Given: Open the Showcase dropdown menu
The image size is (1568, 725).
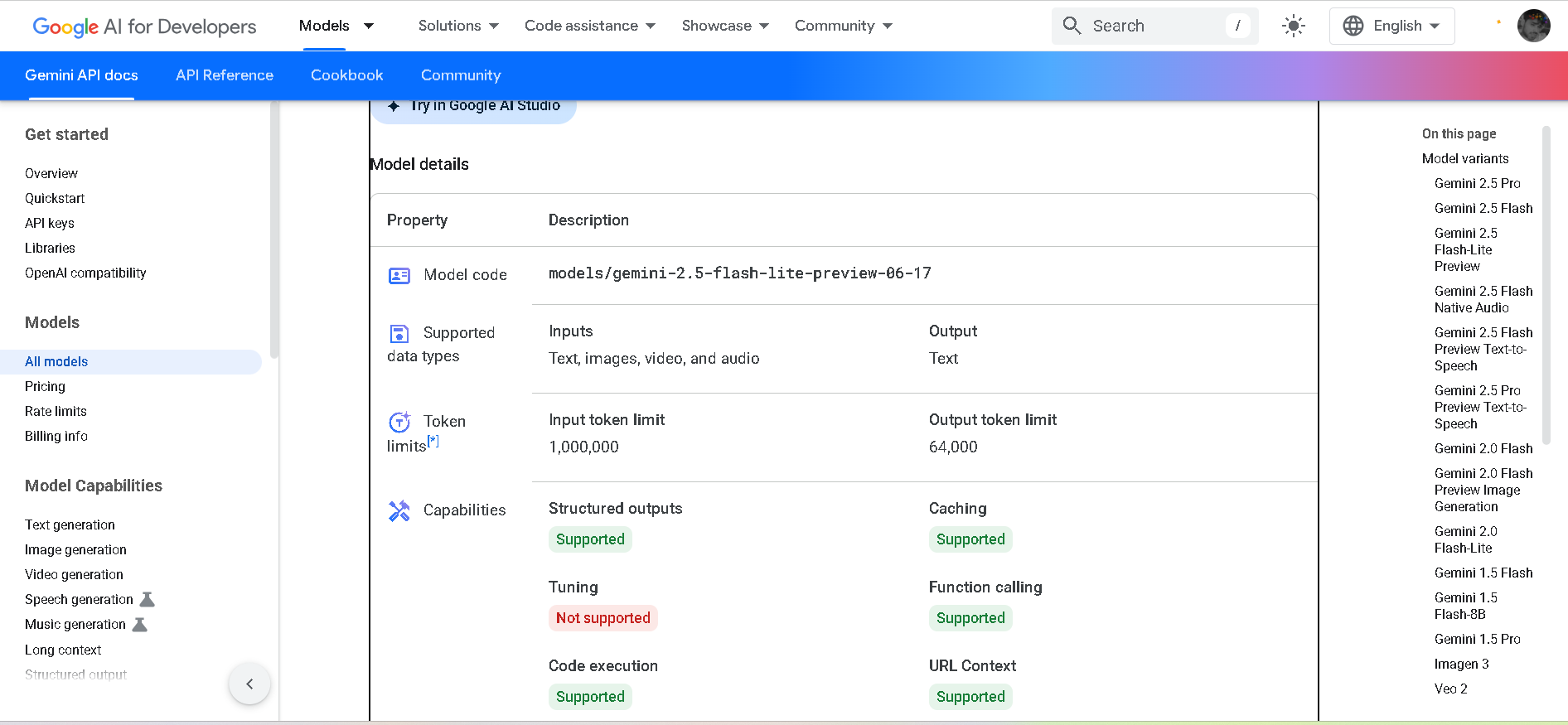Looking at the screenshot, I should click(x=725, y=26).
